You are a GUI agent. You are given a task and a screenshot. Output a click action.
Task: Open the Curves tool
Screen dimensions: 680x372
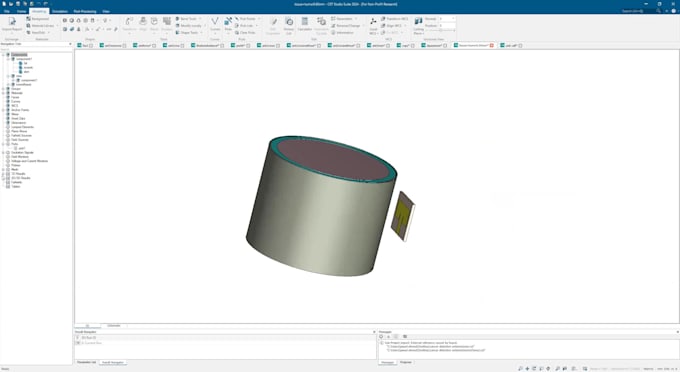(x=215, y=24)
